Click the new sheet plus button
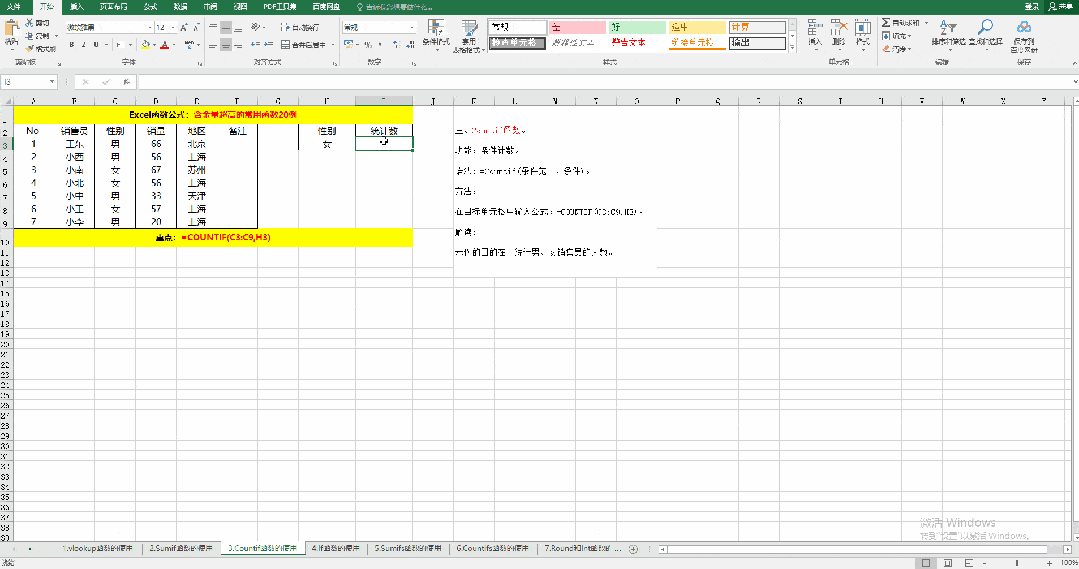The width and height of the screenshot is (1079, 569). [x=634, y=549]
